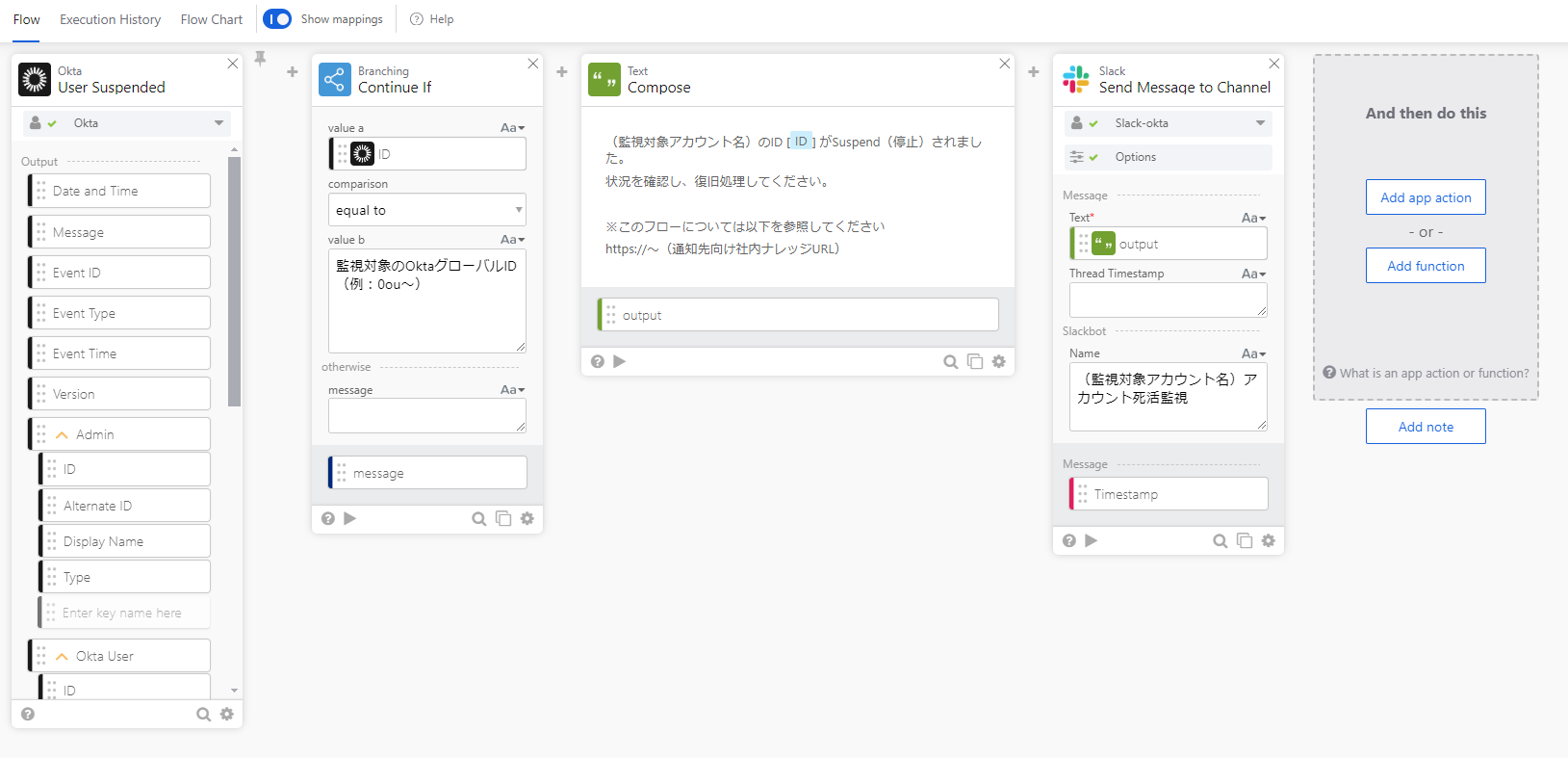Open the Flow tab
Image resolution: width=1568 pixels, height=758 pixels.
tap(27, 19)
